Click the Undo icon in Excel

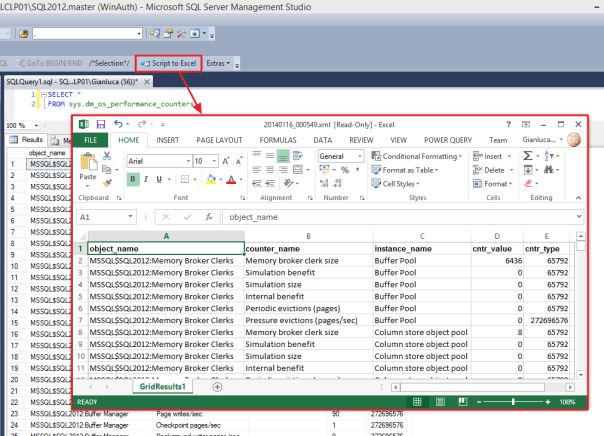coord(118,124)
